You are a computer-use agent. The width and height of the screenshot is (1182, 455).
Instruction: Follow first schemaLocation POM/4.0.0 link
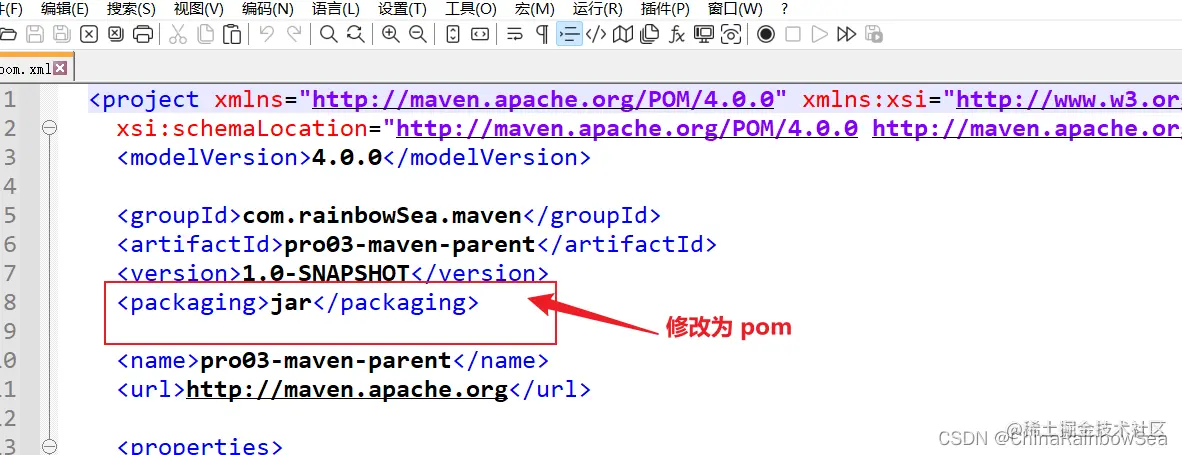(627, 129)
